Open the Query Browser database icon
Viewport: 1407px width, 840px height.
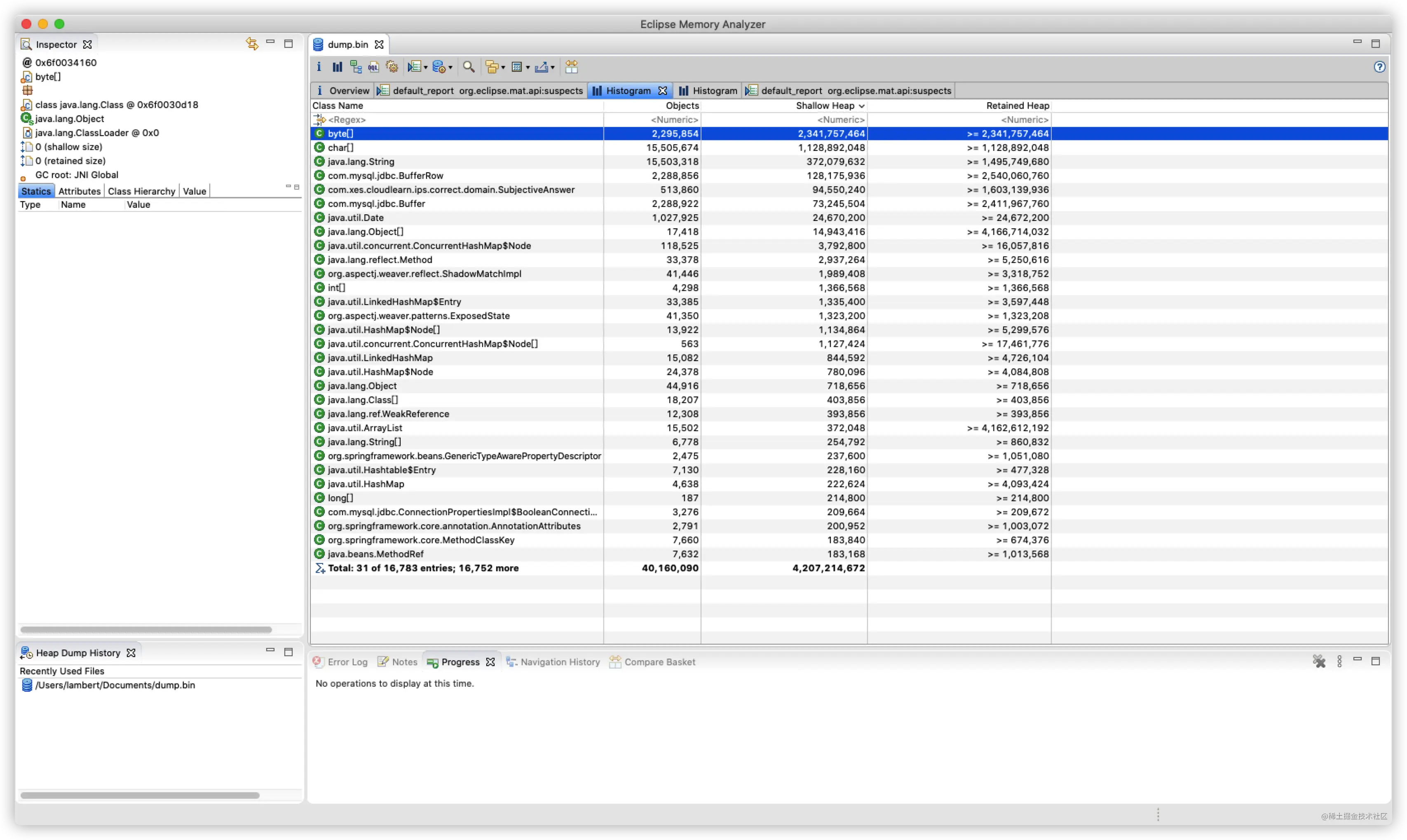(x=439, y=67)
